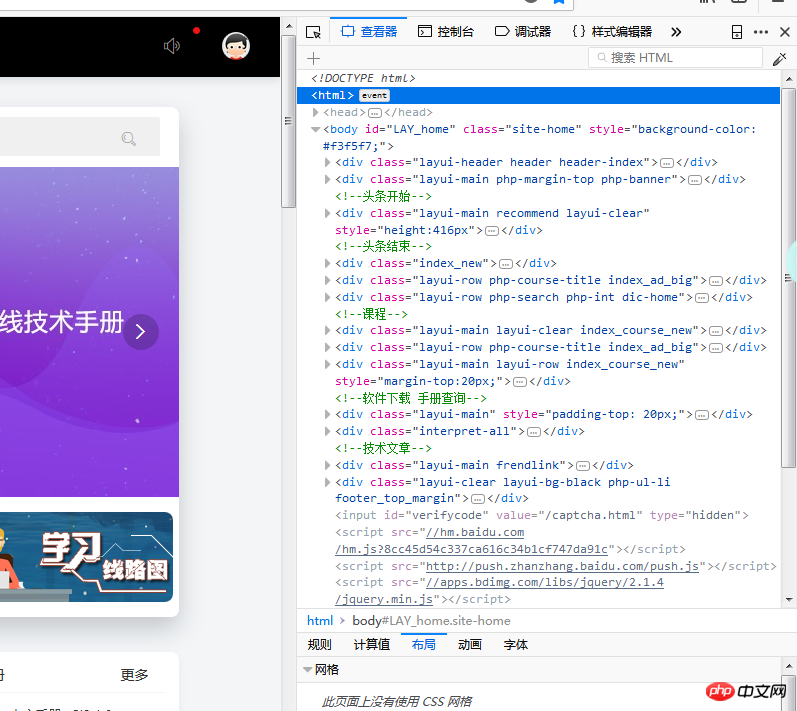Click the banner next arrow button
The width and height of the screenshot is (797, 711).
point(141,332)
